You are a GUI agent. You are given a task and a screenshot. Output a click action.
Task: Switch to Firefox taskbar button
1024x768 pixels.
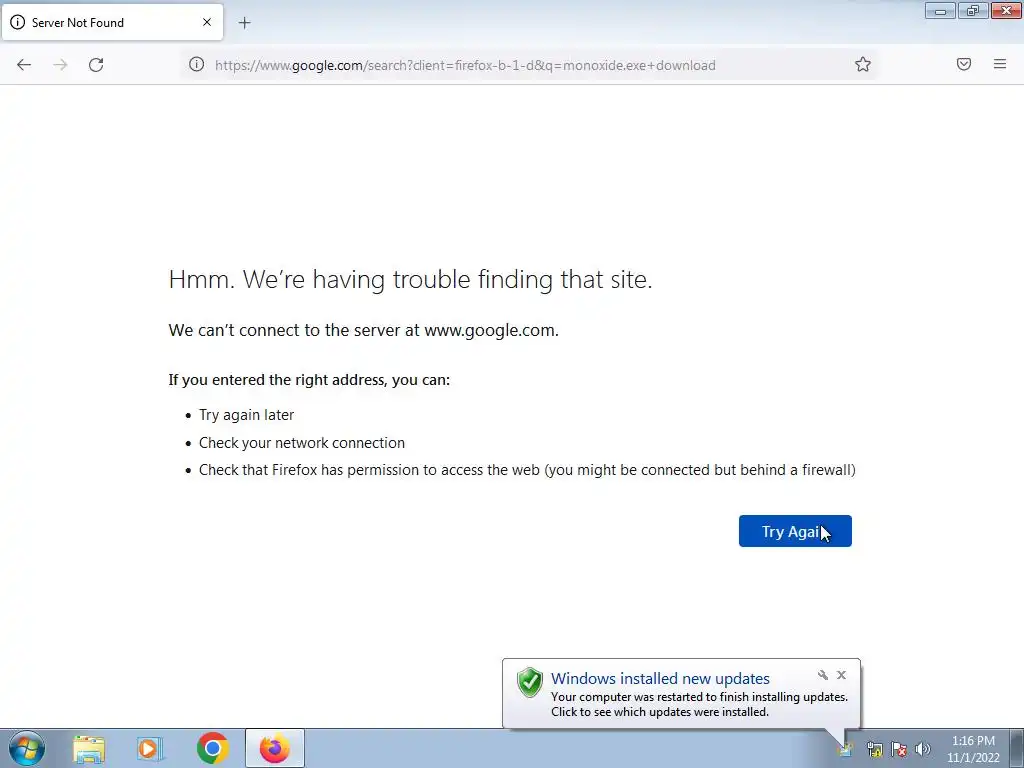(x=275, y=748)
